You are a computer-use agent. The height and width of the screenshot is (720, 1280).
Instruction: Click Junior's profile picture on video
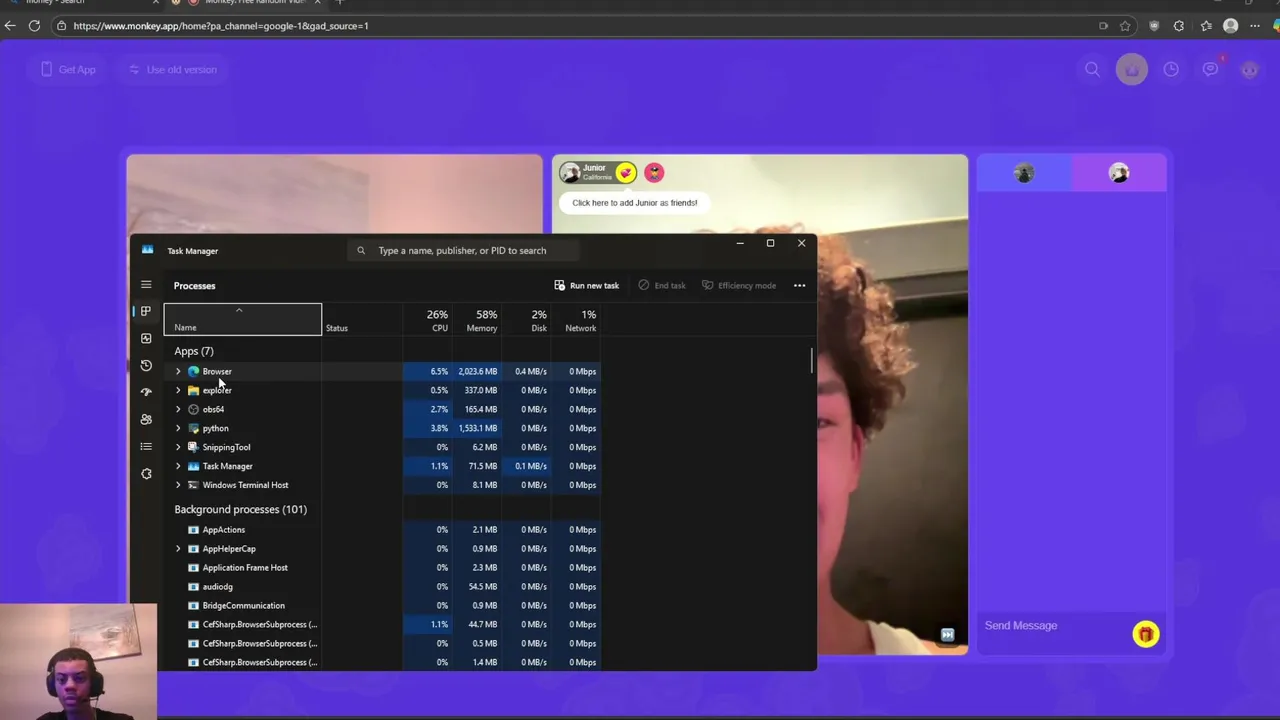coord(570,173)
